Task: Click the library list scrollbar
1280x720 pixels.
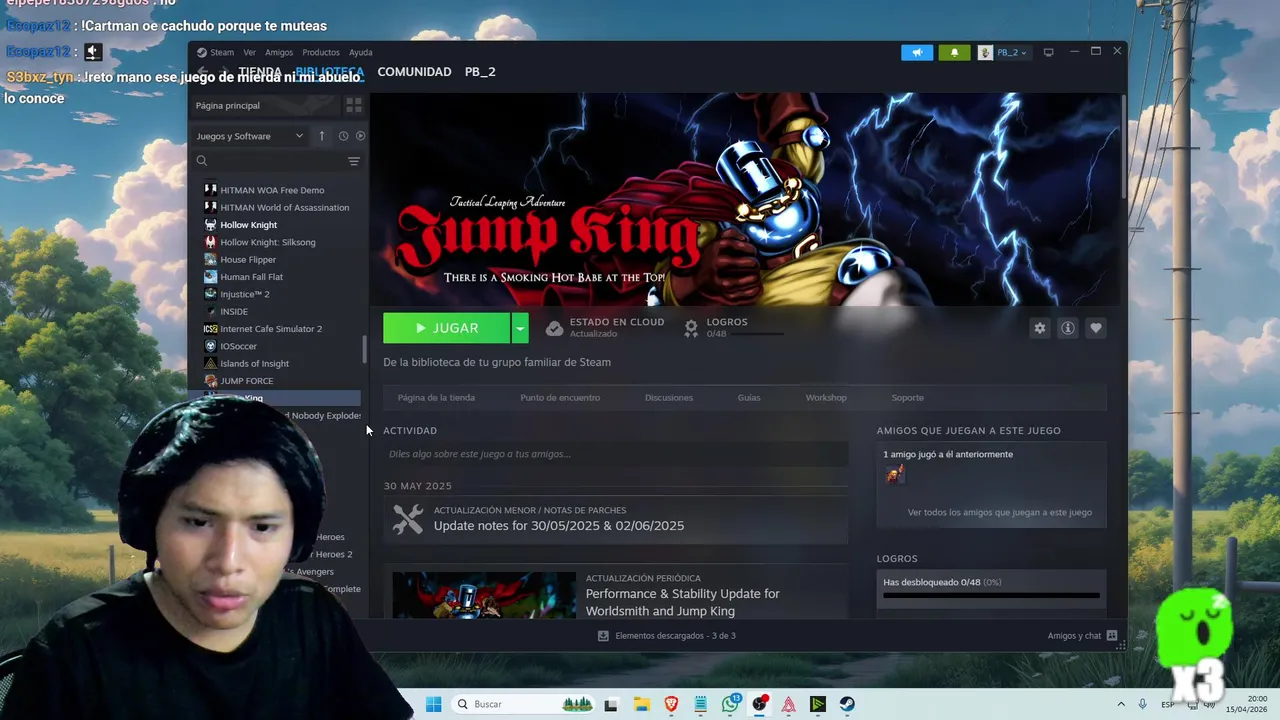Action: (x=364, y=349)
